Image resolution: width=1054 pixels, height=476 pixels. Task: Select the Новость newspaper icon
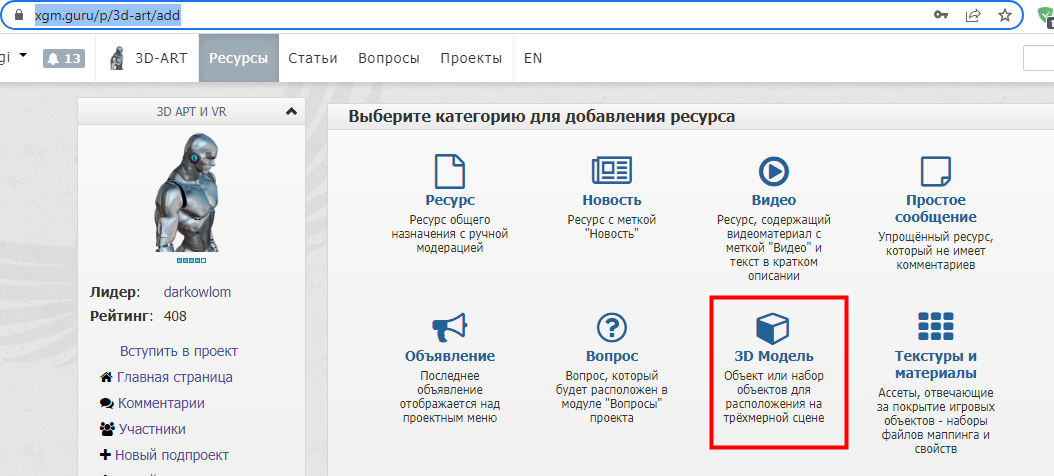pyautogui.click(x=612, y=171)
